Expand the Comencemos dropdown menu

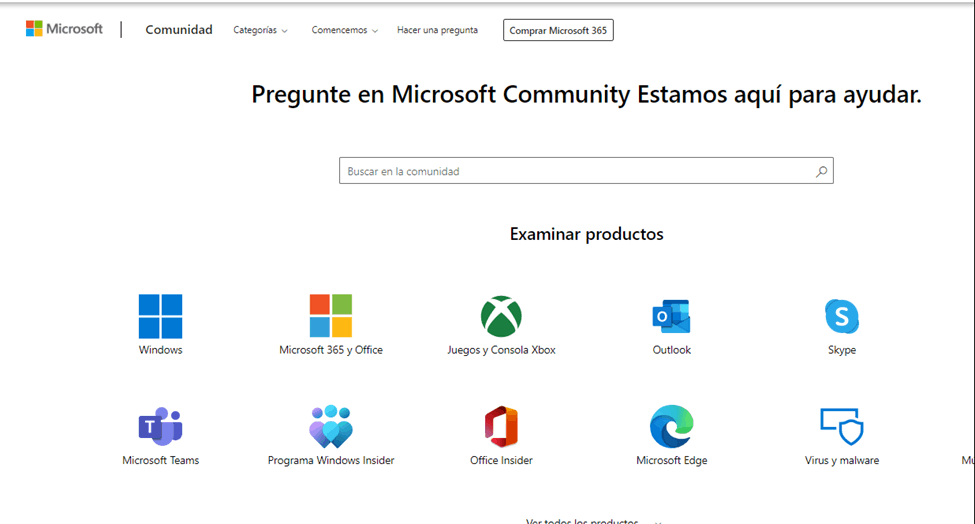[344, 30]
